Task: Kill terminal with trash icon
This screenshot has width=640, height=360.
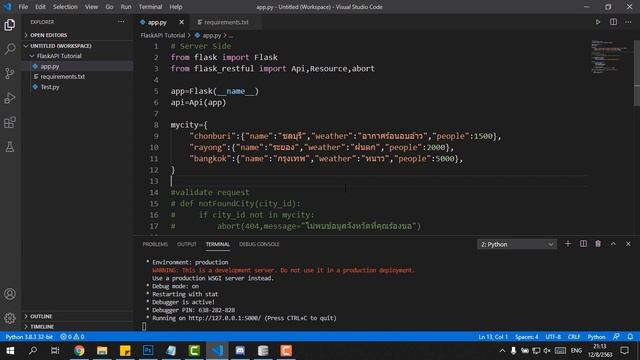Action: point(598,244)
